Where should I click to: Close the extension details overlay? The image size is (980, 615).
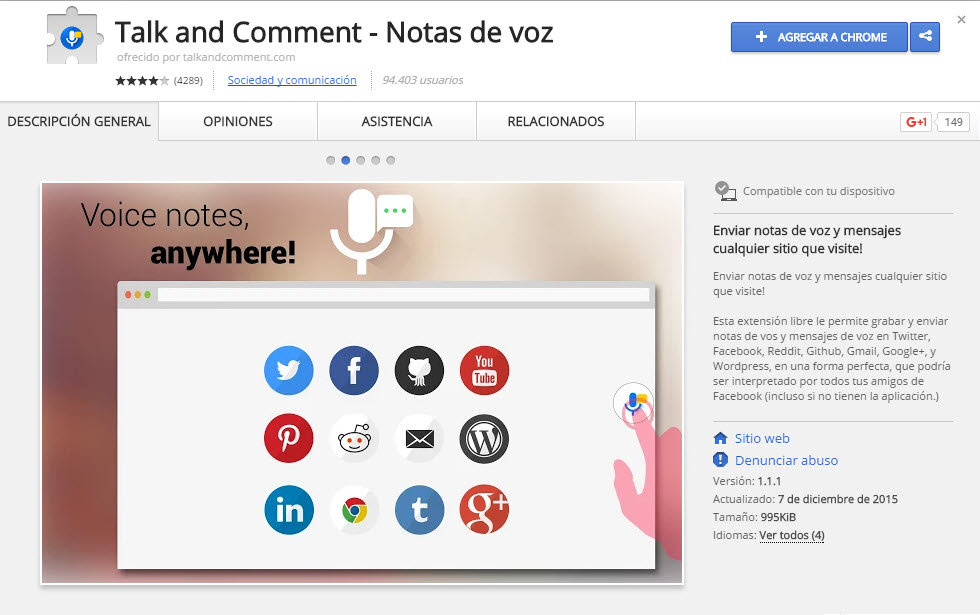[961, 20]
